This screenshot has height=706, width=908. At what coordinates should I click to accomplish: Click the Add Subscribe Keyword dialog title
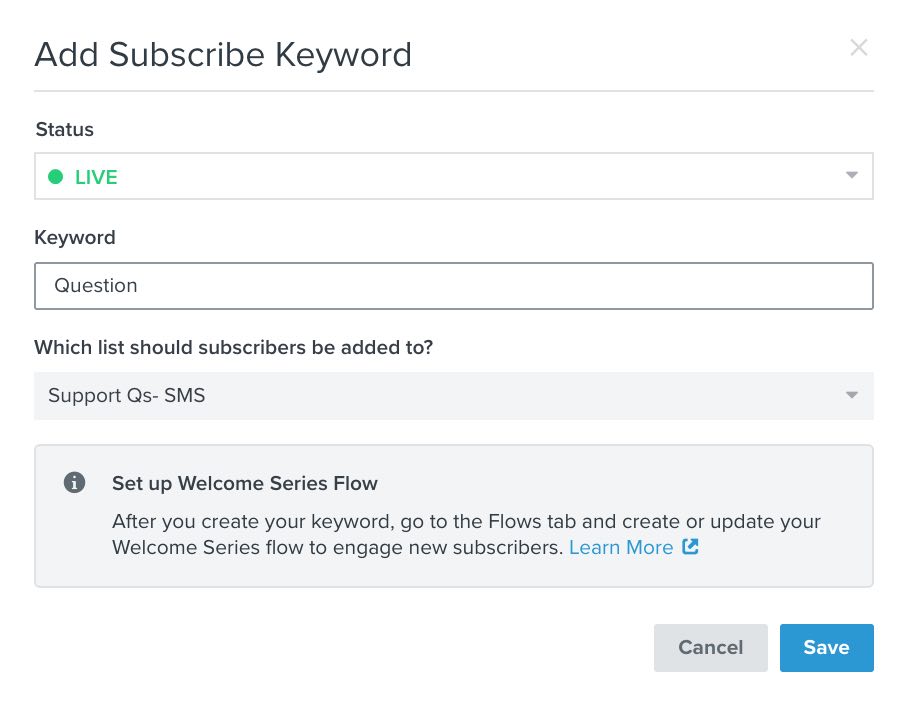[223, 55]
